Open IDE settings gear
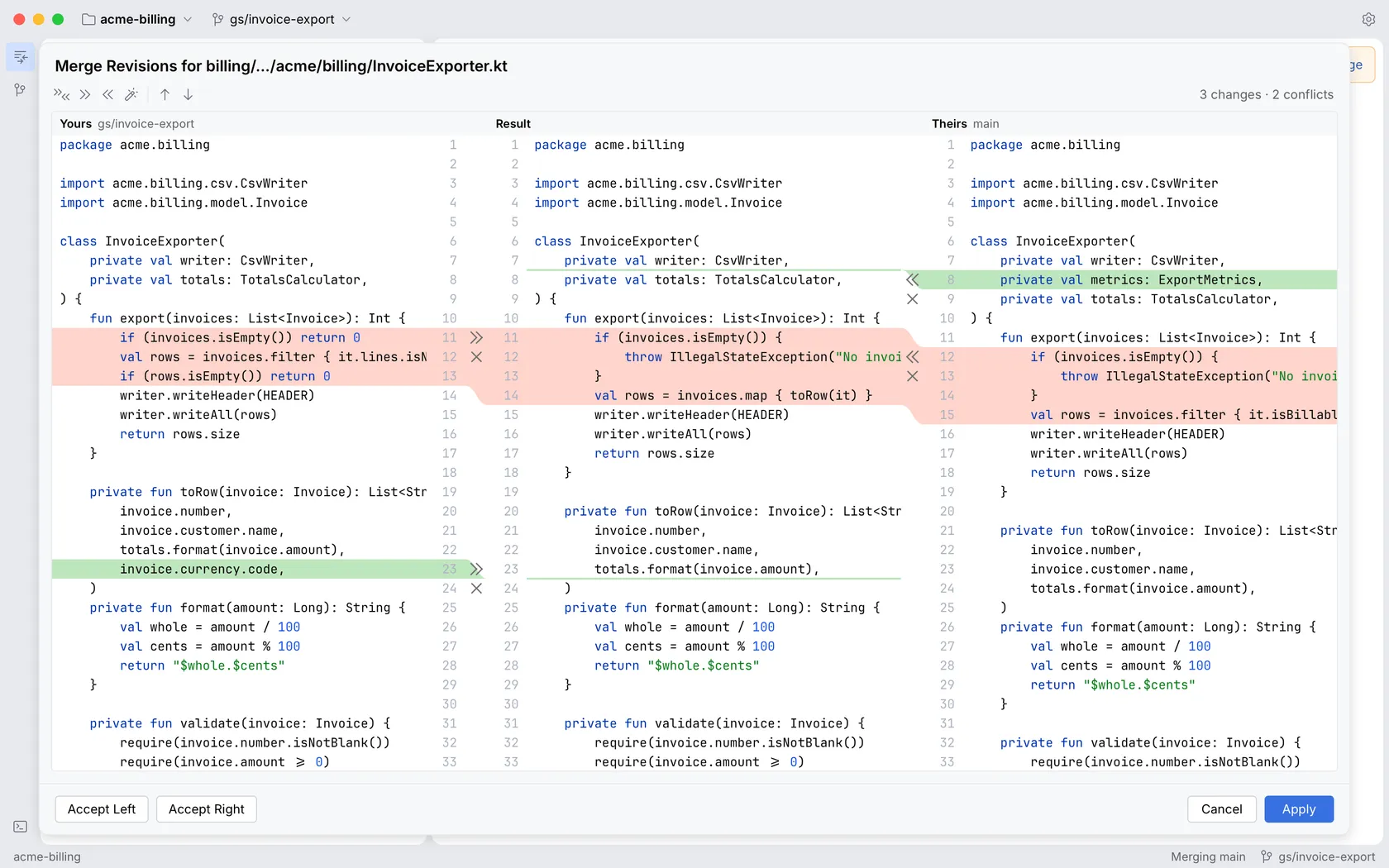The width and height of the screenshot is (1389, 868). [x=1368, y=19]
